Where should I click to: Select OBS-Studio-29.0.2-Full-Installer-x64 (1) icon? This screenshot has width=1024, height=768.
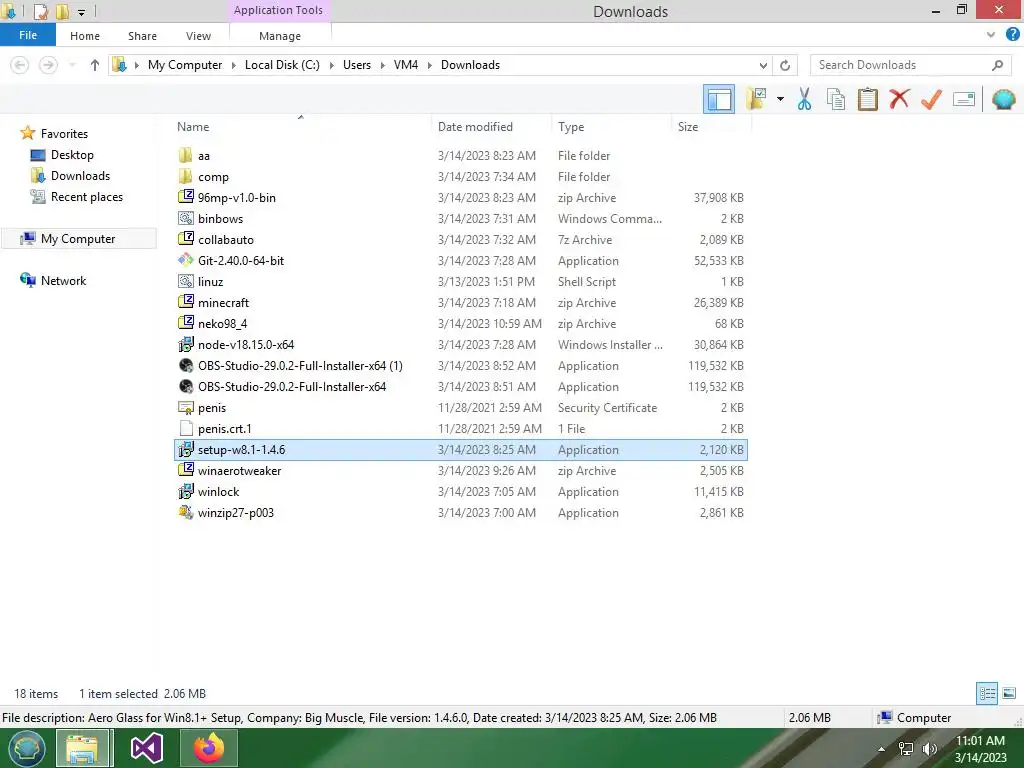185,365
